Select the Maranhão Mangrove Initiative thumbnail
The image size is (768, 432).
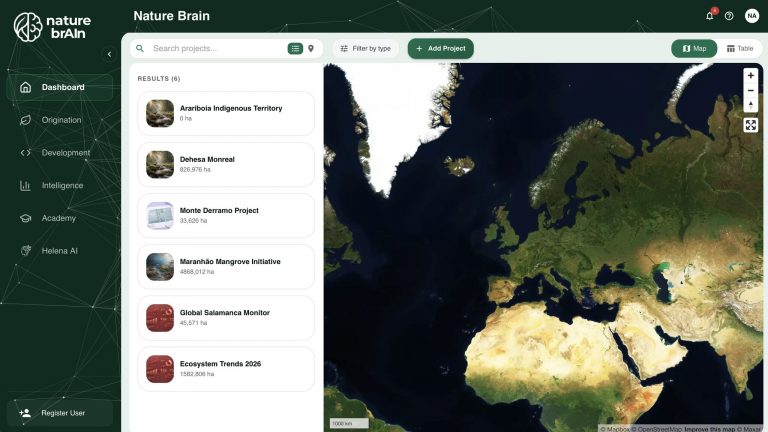pyautogui.click(x=160, y=266)
